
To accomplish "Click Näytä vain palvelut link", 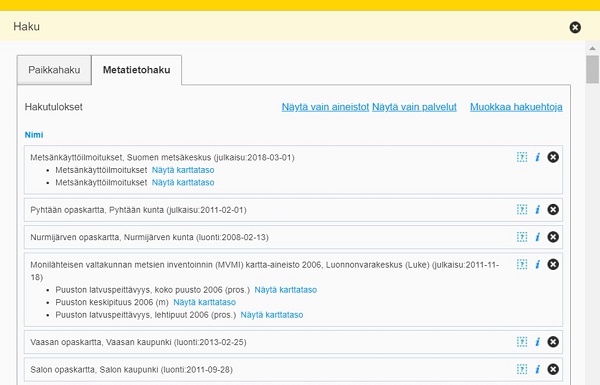I will tap(414, 107).
